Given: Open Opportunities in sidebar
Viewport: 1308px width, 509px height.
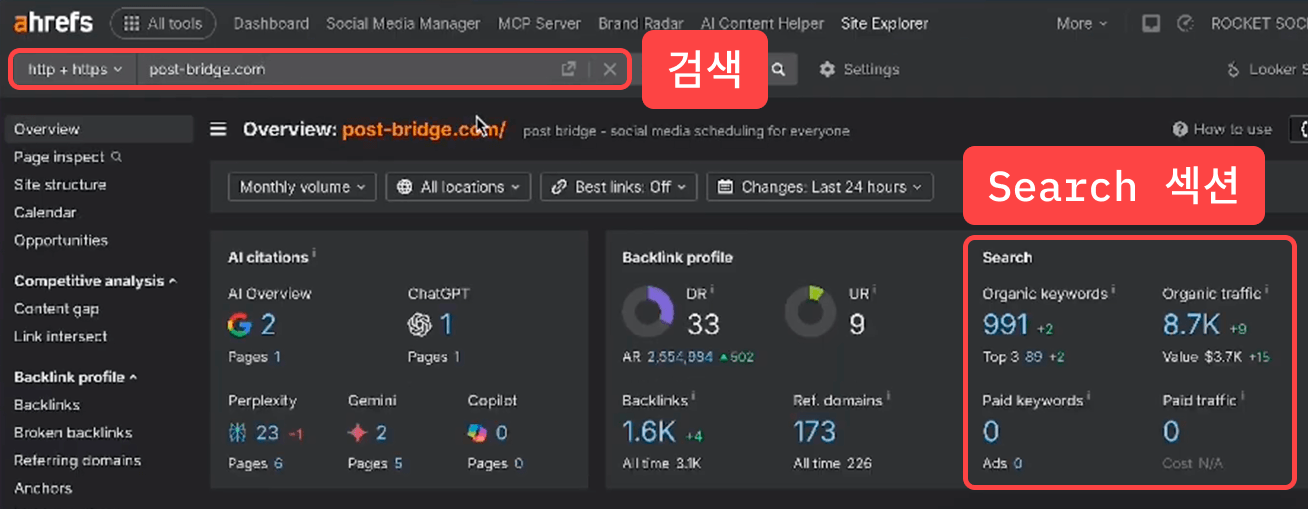Looking at the screenshot, I should [x=61, y=240].
